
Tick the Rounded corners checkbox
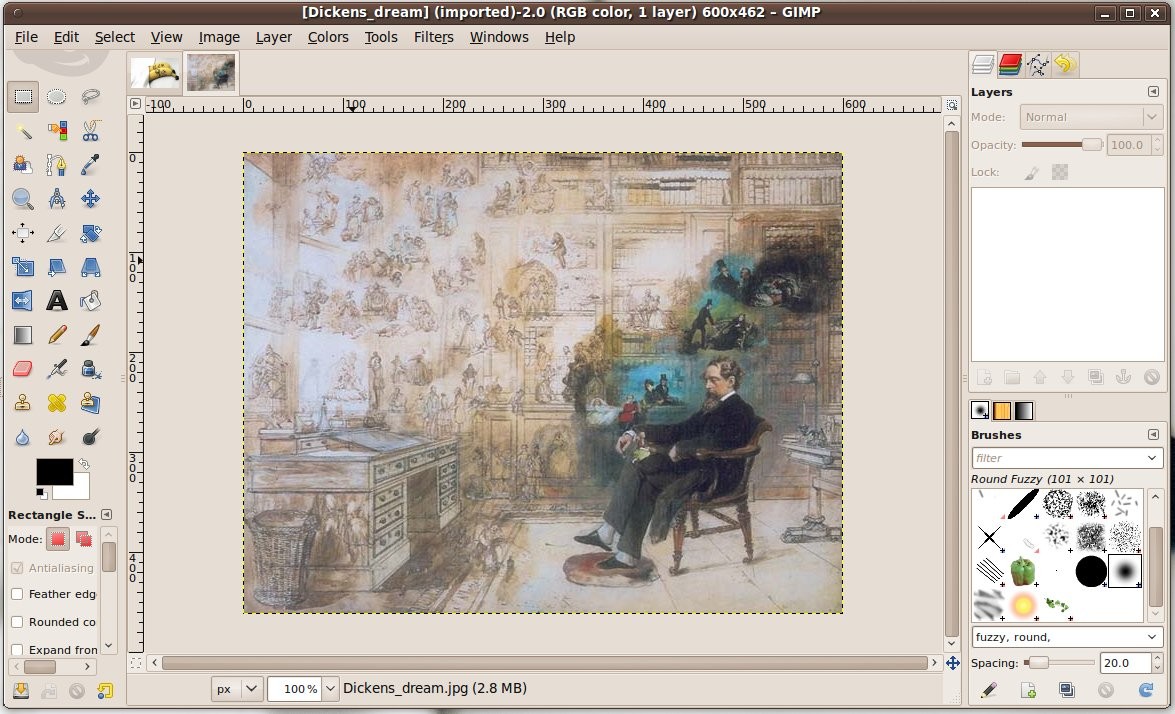[x=17, y=622]
